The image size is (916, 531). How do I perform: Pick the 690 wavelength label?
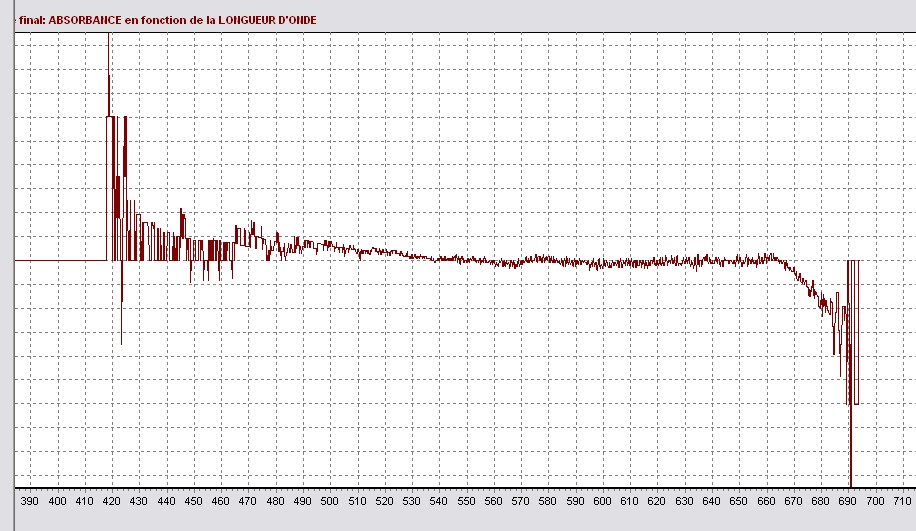point(847,501)
